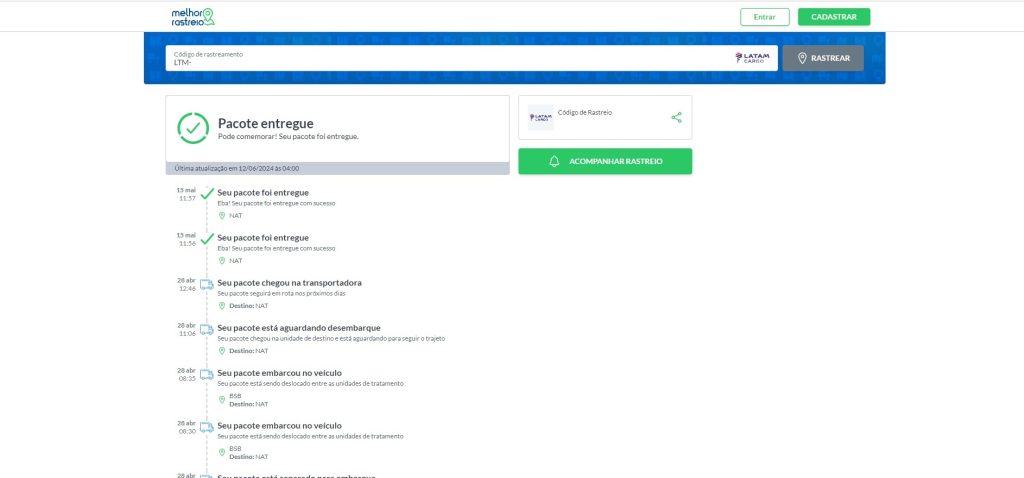
Task: Click 'Destino: NAT' under the 12:46 event
Action: [249, 306]
